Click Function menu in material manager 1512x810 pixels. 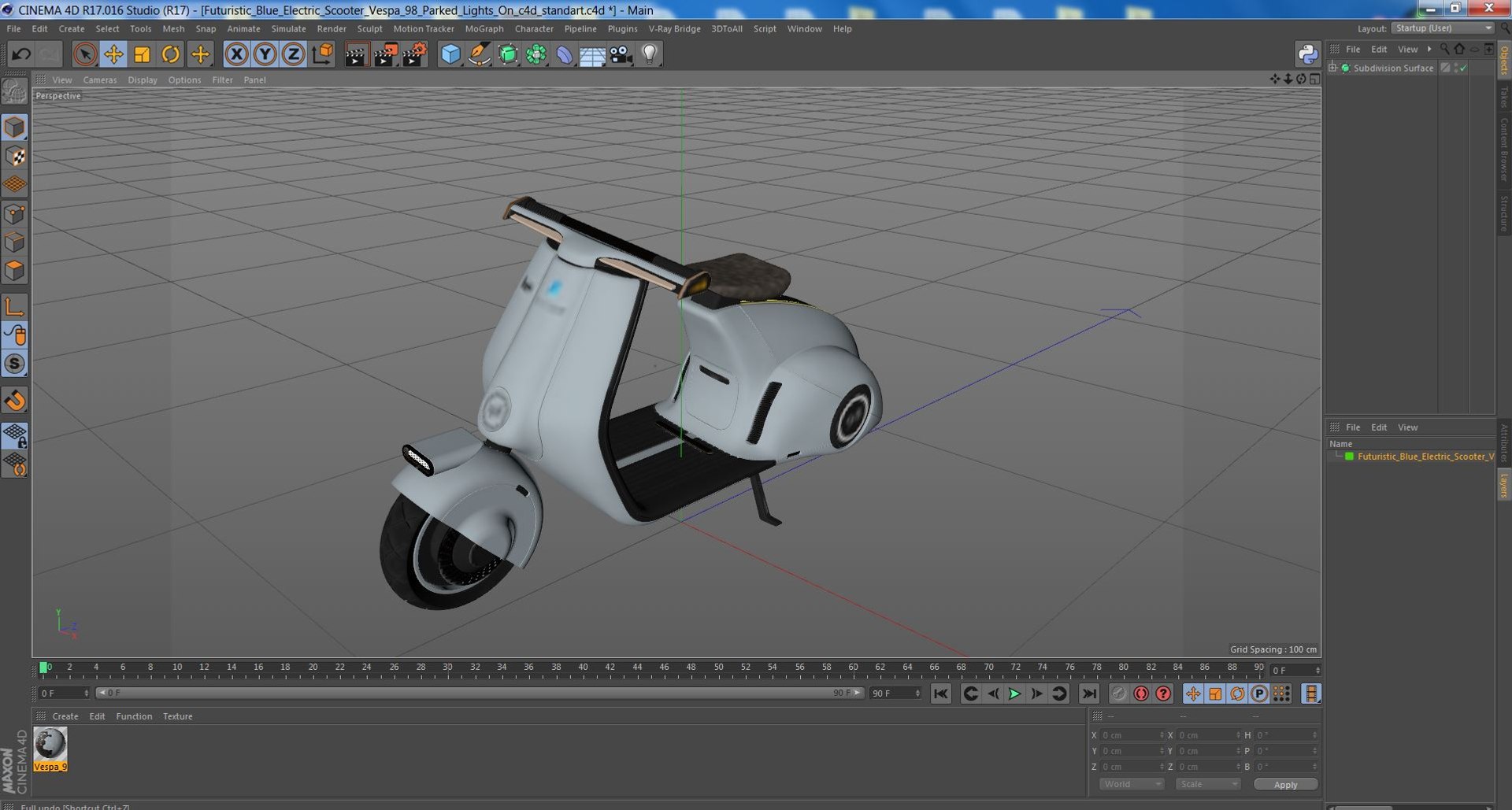click(134, 716)
